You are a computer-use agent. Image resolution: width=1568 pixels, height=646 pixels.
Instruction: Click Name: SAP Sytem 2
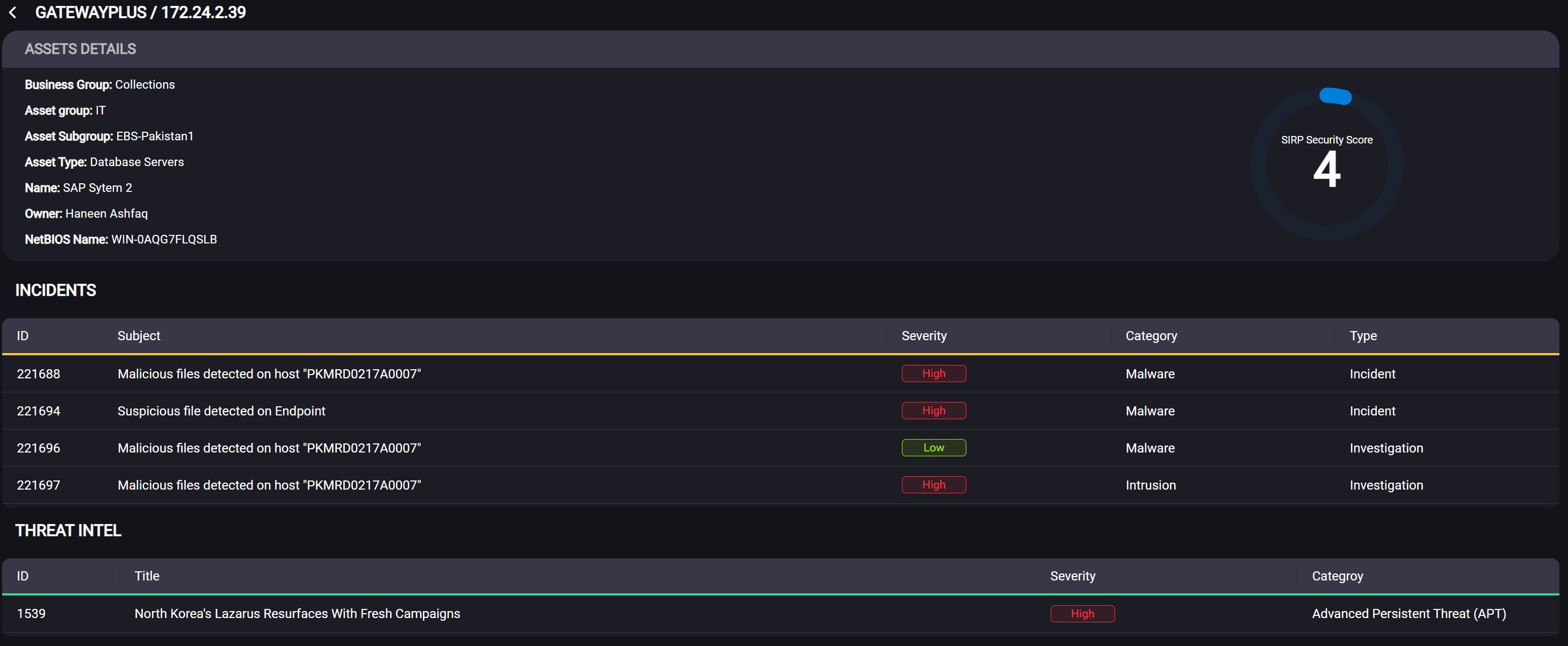pyautogui.click(x=78, y=188)
